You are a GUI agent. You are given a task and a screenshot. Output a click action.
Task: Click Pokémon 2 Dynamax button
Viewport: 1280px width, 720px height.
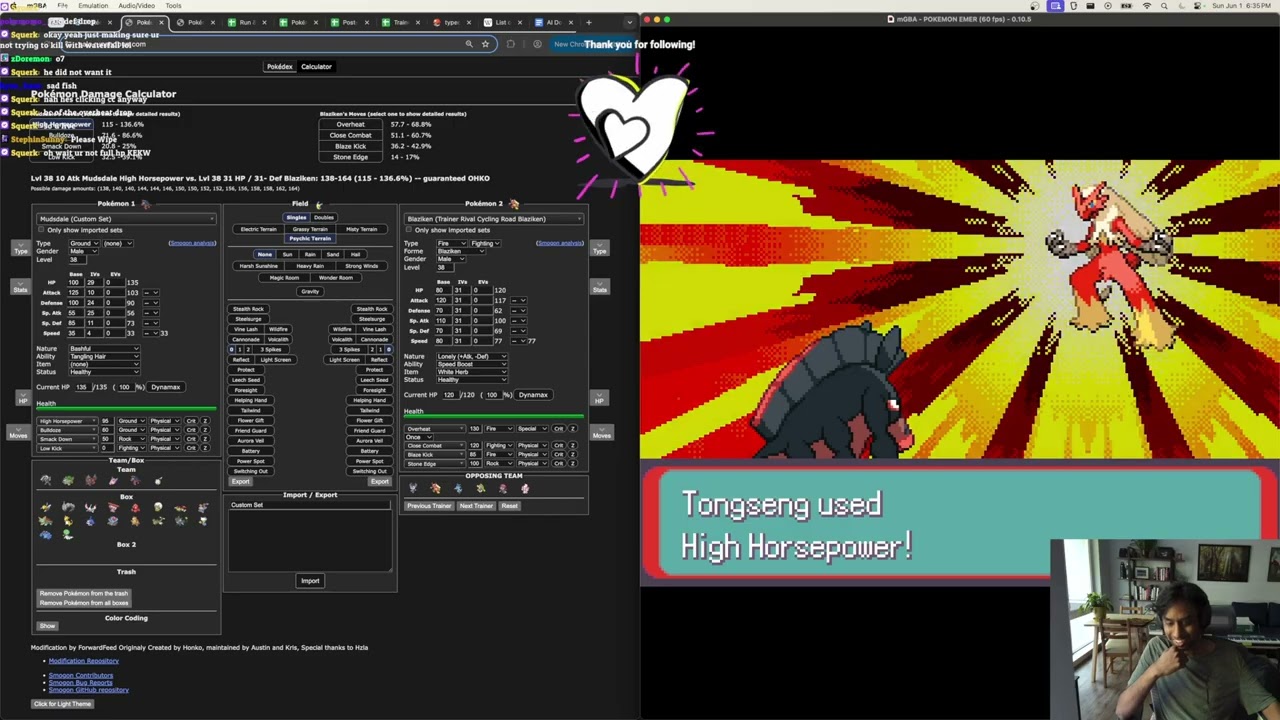tap(533, 395)
